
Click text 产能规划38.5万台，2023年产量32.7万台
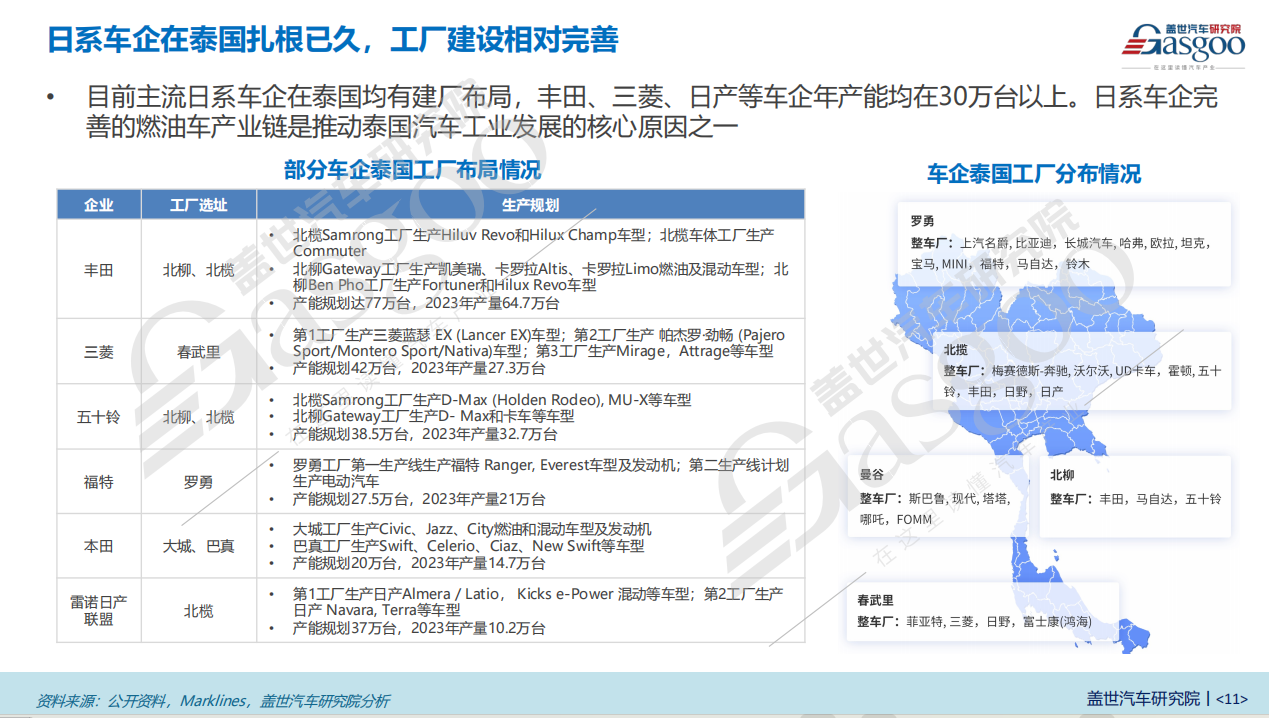pyautogui.click(x=426, y=435)
